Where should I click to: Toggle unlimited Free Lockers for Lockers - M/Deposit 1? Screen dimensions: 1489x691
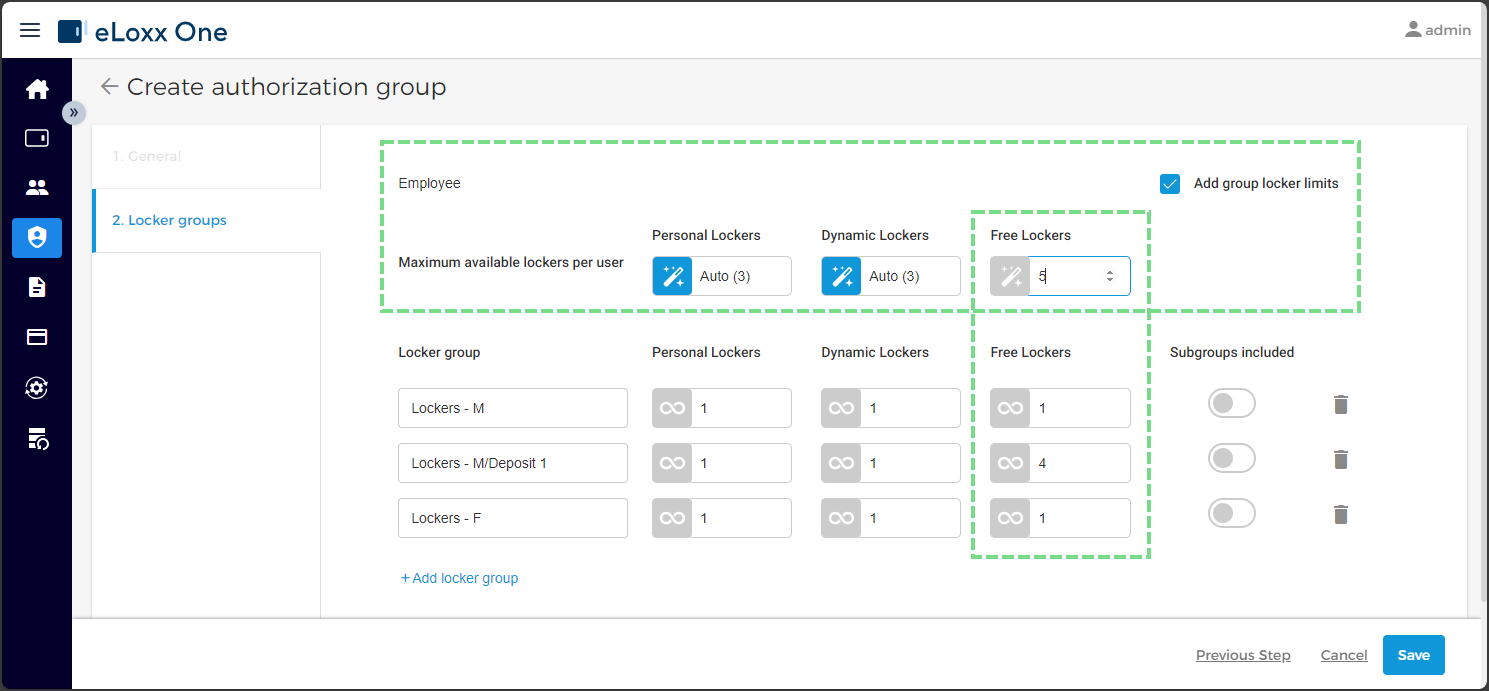pos(1010,463)
